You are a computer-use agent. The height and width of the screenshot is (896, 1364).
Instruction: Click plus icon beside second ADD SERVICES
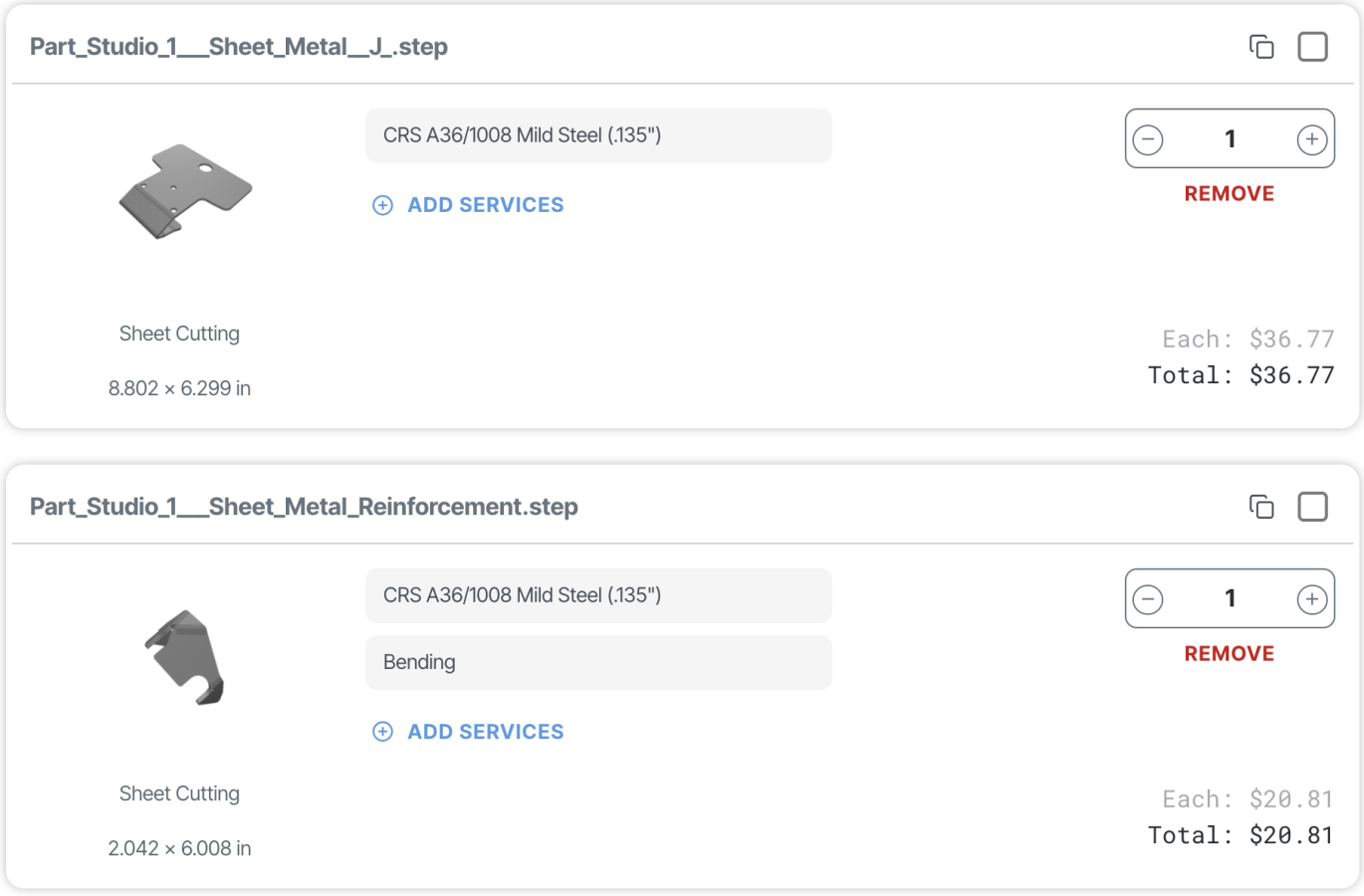(x=382, y=732)
